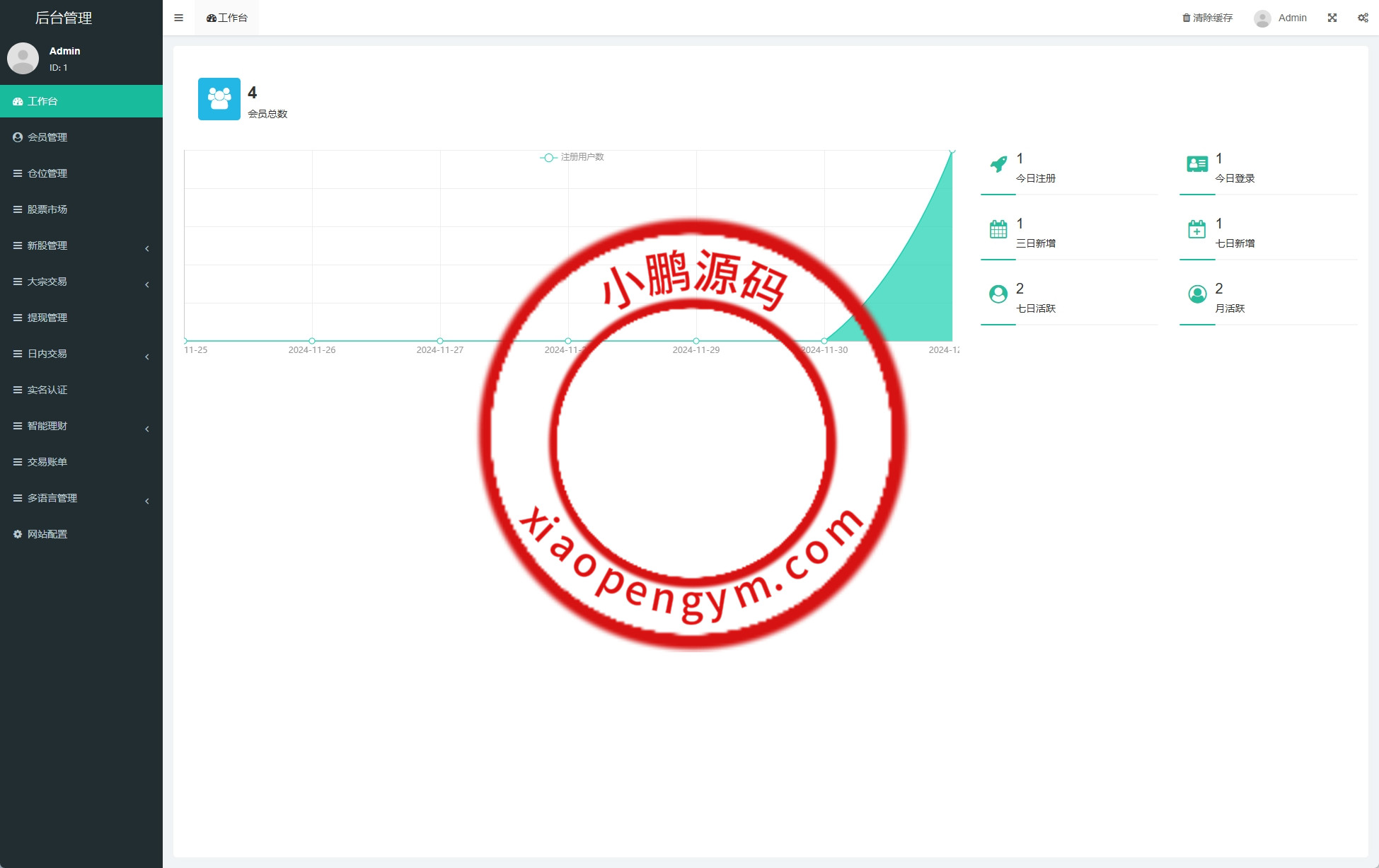The width and height of the screenshot is (1379, 868).
Task: Click the calendar-plus seven-day additions icon
Action: pyautogui.click(x=1197, y=229)
